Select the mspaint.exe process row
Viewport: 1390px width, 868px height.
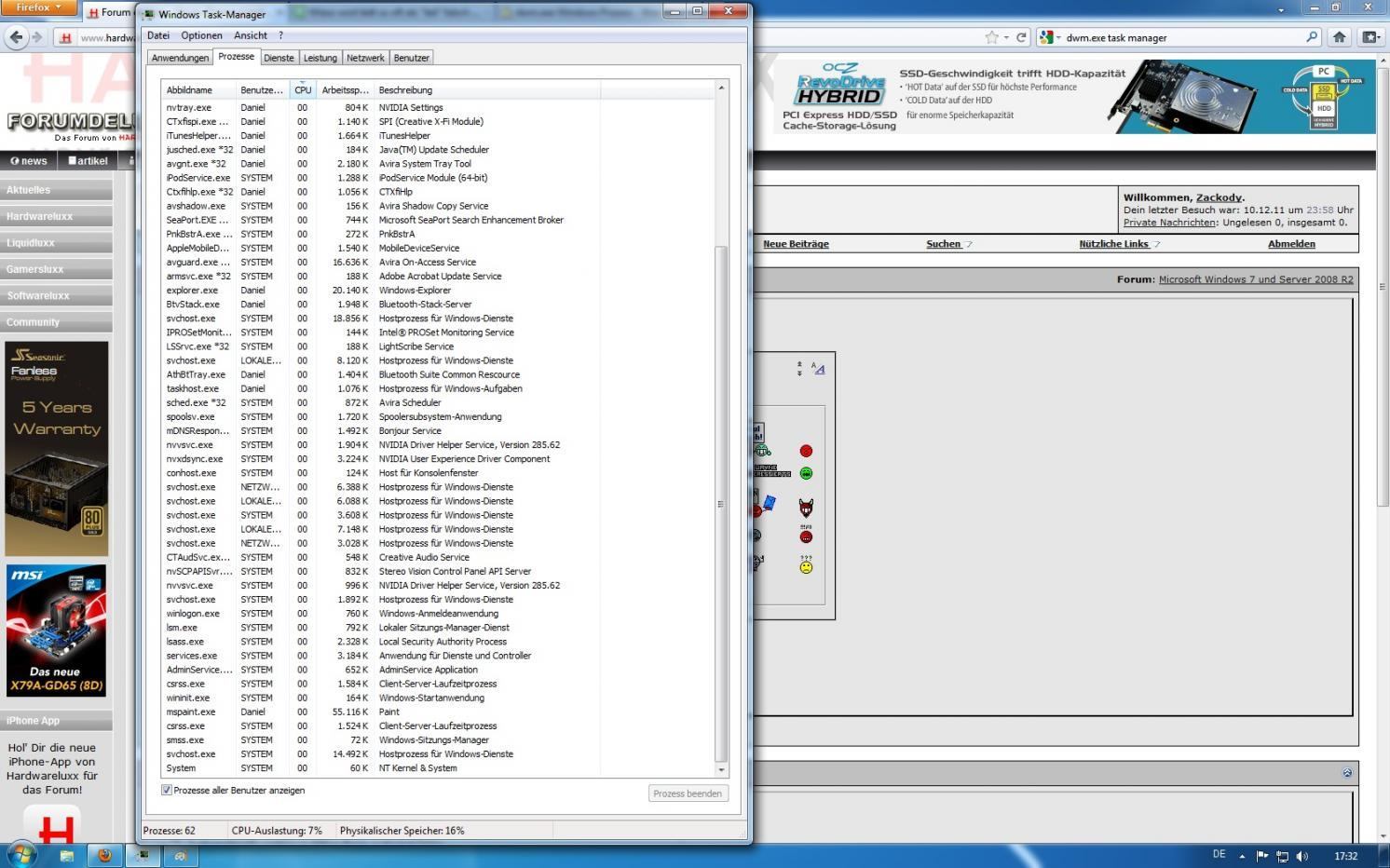(x=438, y=712)
